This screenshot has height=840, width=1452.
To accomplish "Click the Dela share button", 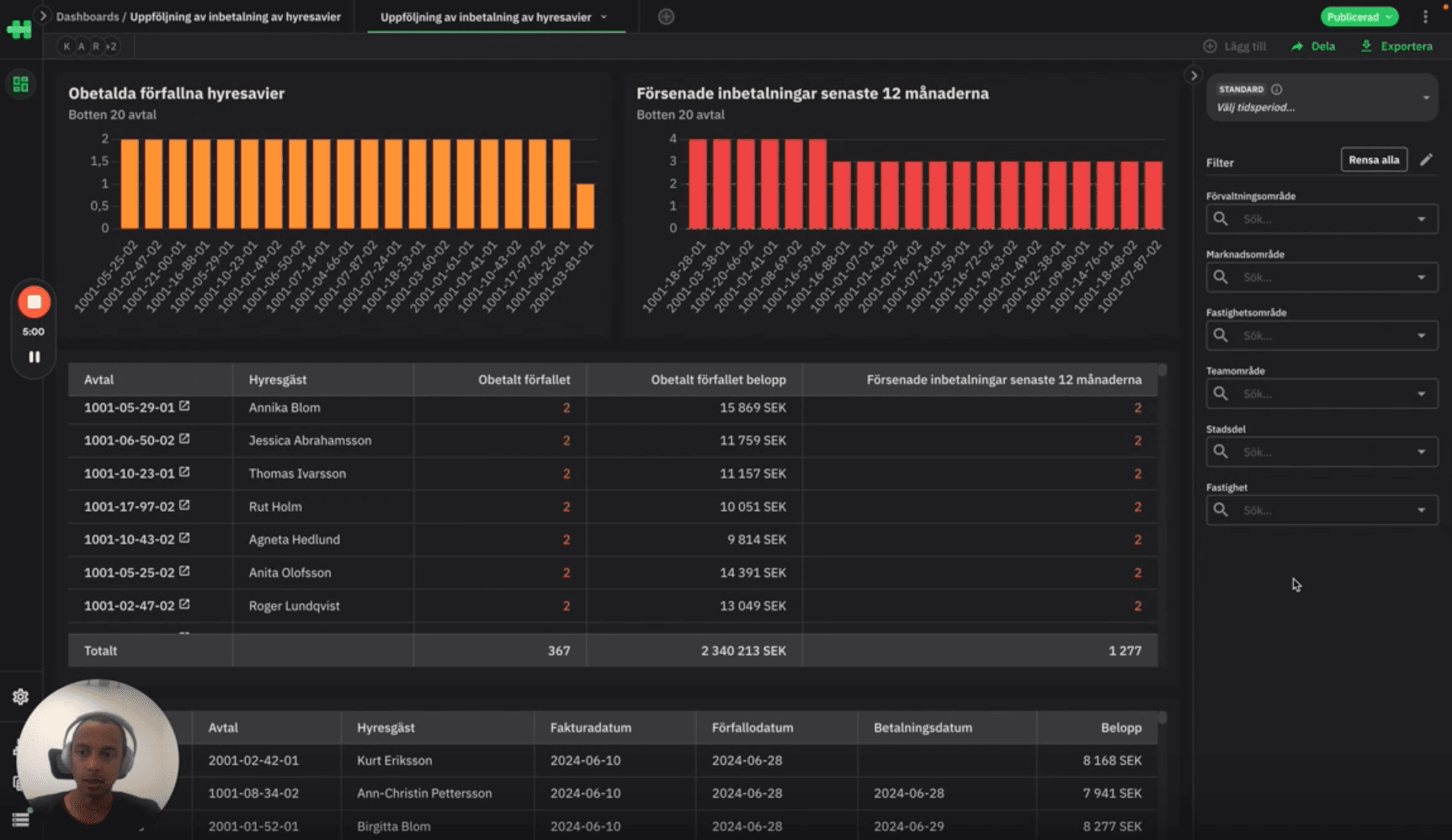I will click(x=1313, y=46).
